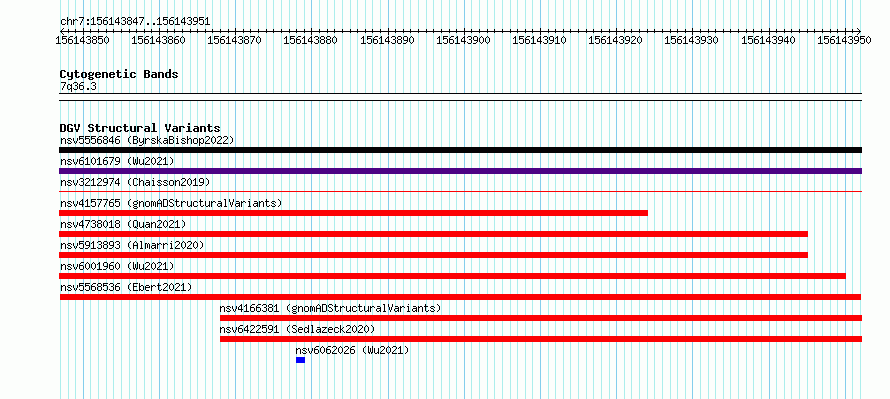Open nsv5913893 (Almarri2020) variant label
The height and width of the screenshot is (399, 890).
click(x=132, y=245)
